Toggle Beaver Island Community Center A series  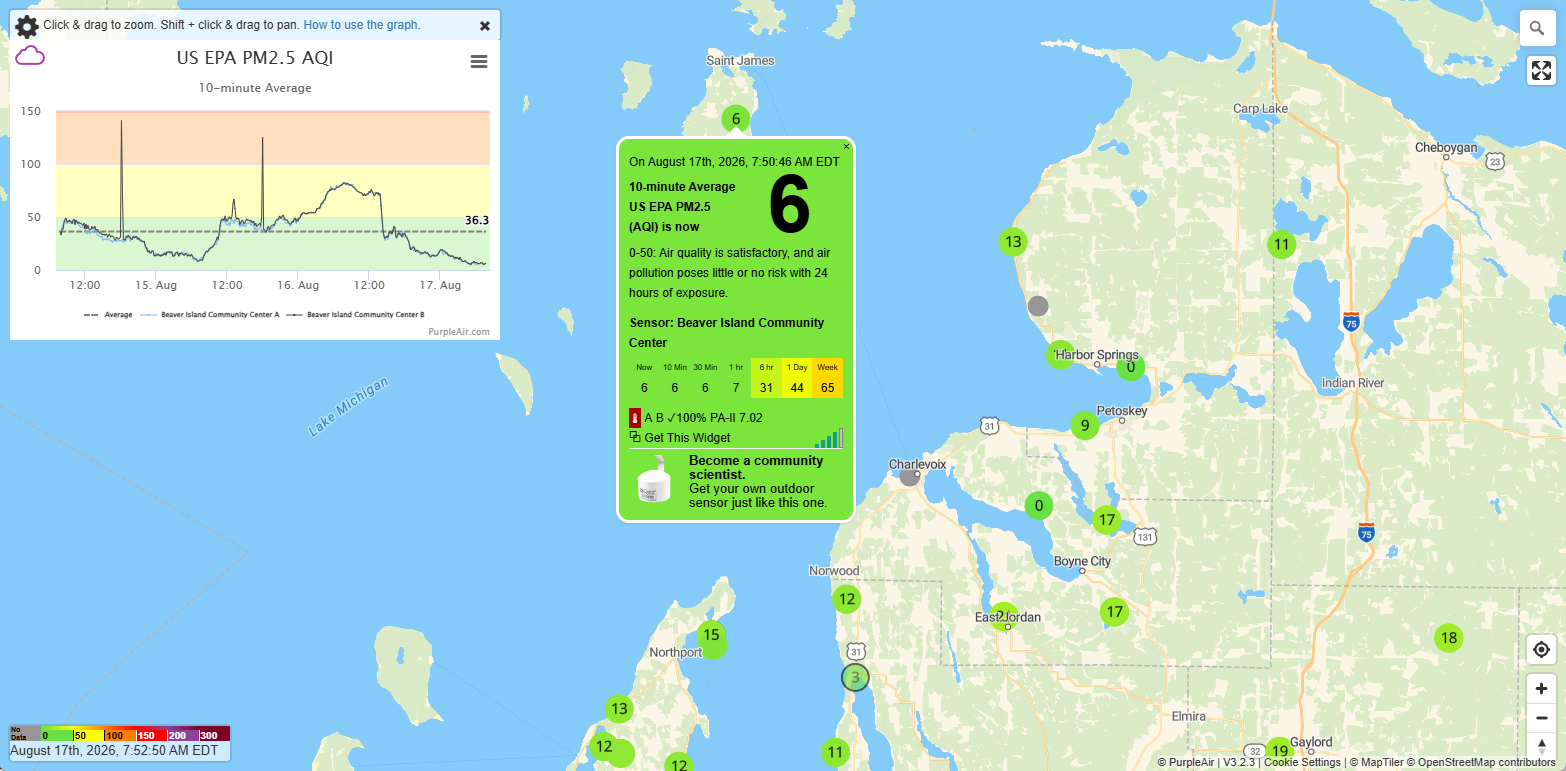tap(210, 315)
